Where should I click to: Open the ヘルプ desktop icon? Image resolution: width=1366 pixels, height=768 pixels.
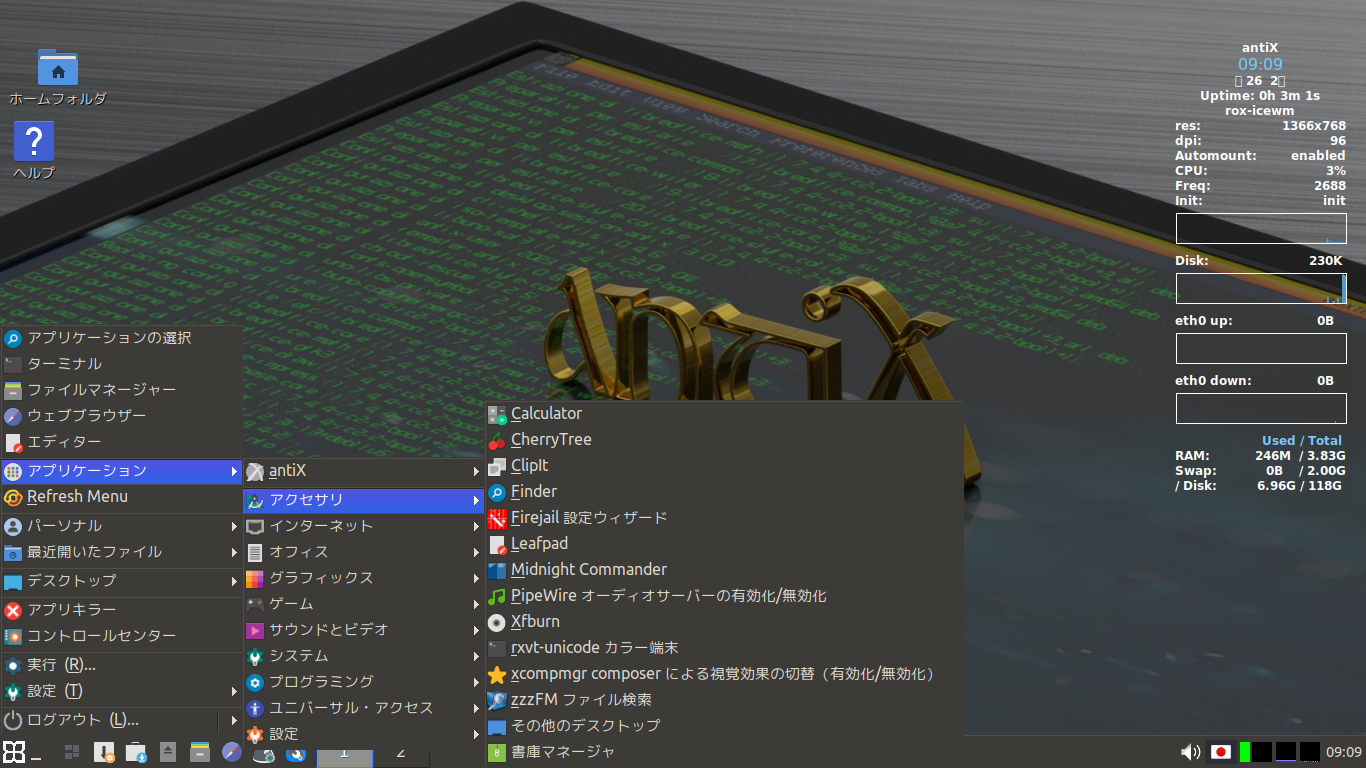coord(34,150)
